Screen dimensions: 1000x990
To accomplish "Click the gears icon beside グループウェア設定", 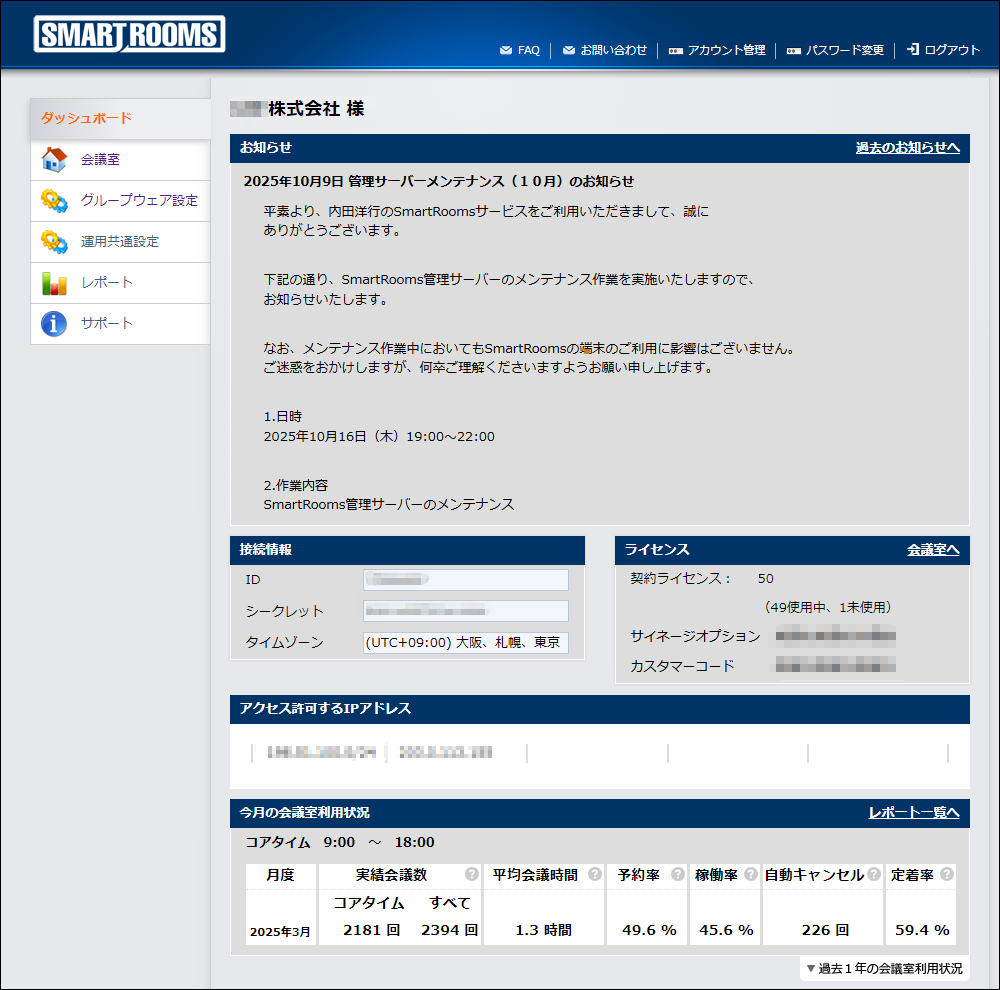I will pos(54,201).
